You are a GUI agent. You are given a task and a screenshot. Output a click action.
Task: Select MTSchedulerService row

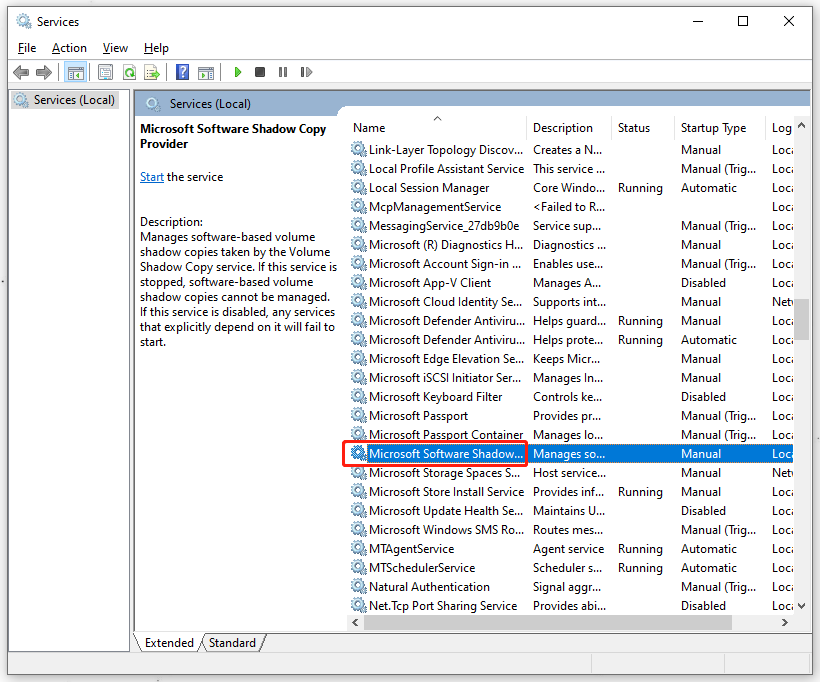pos(571,567)
